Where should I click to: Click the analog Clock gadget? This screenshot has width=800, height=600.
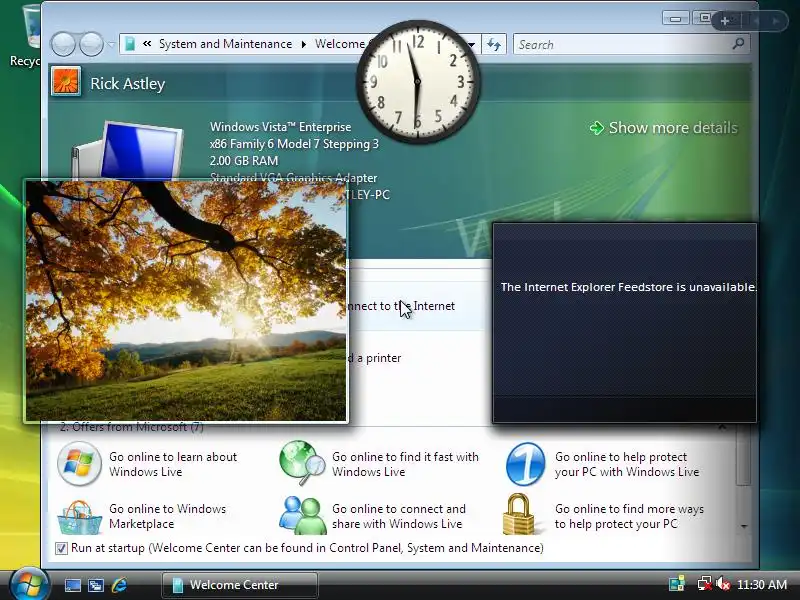tap(418, 82)
